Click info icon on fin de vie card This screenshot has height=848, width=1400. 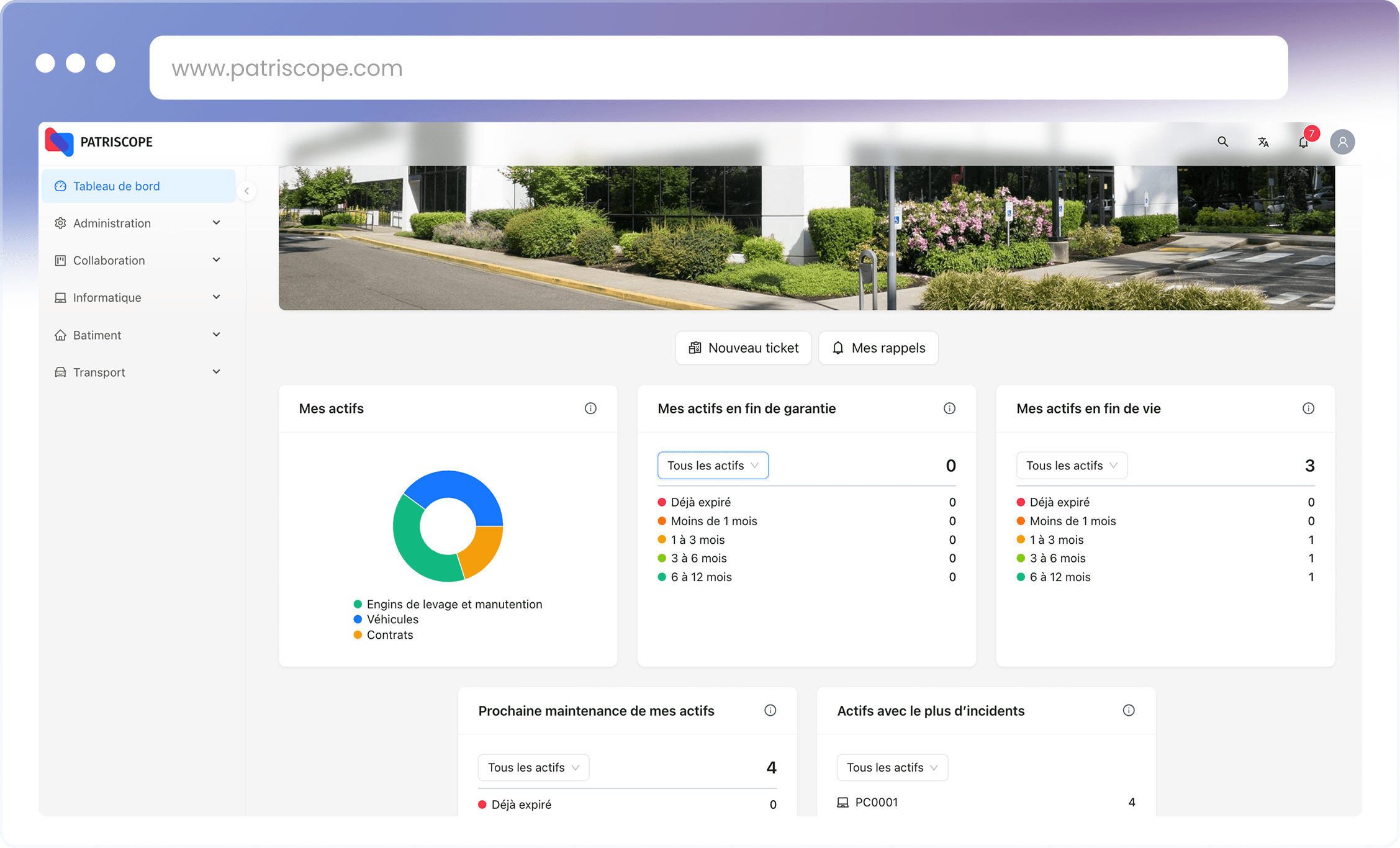[x=1308, y=408]
